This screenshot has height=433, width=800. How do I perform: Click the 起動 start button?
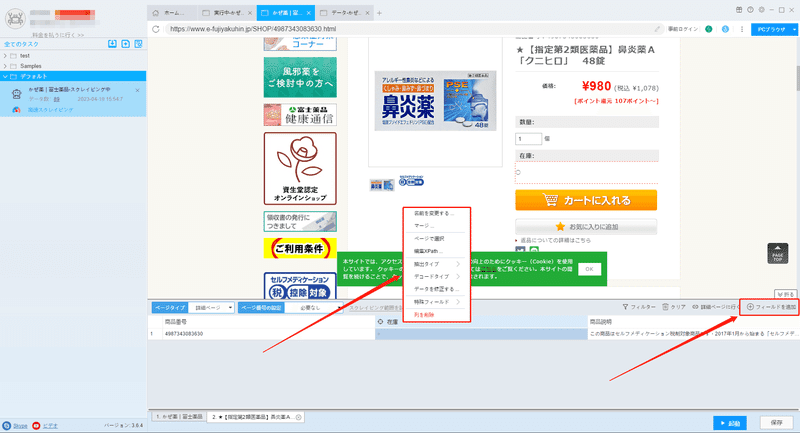[x=730, y=423]
